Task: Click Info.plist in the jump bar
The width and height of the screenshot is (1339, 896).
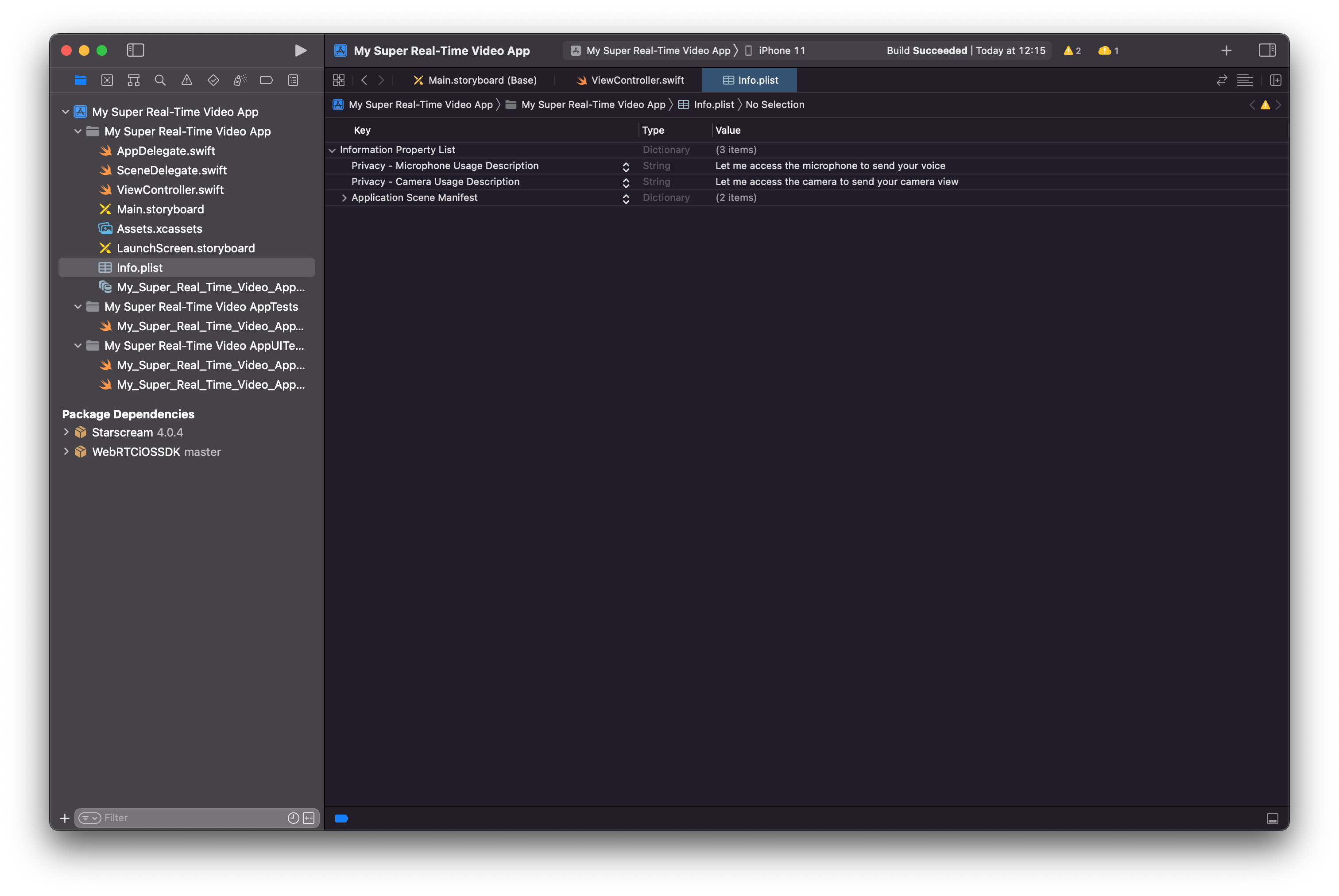Action: pyautogui.click(x=706, y=105)
